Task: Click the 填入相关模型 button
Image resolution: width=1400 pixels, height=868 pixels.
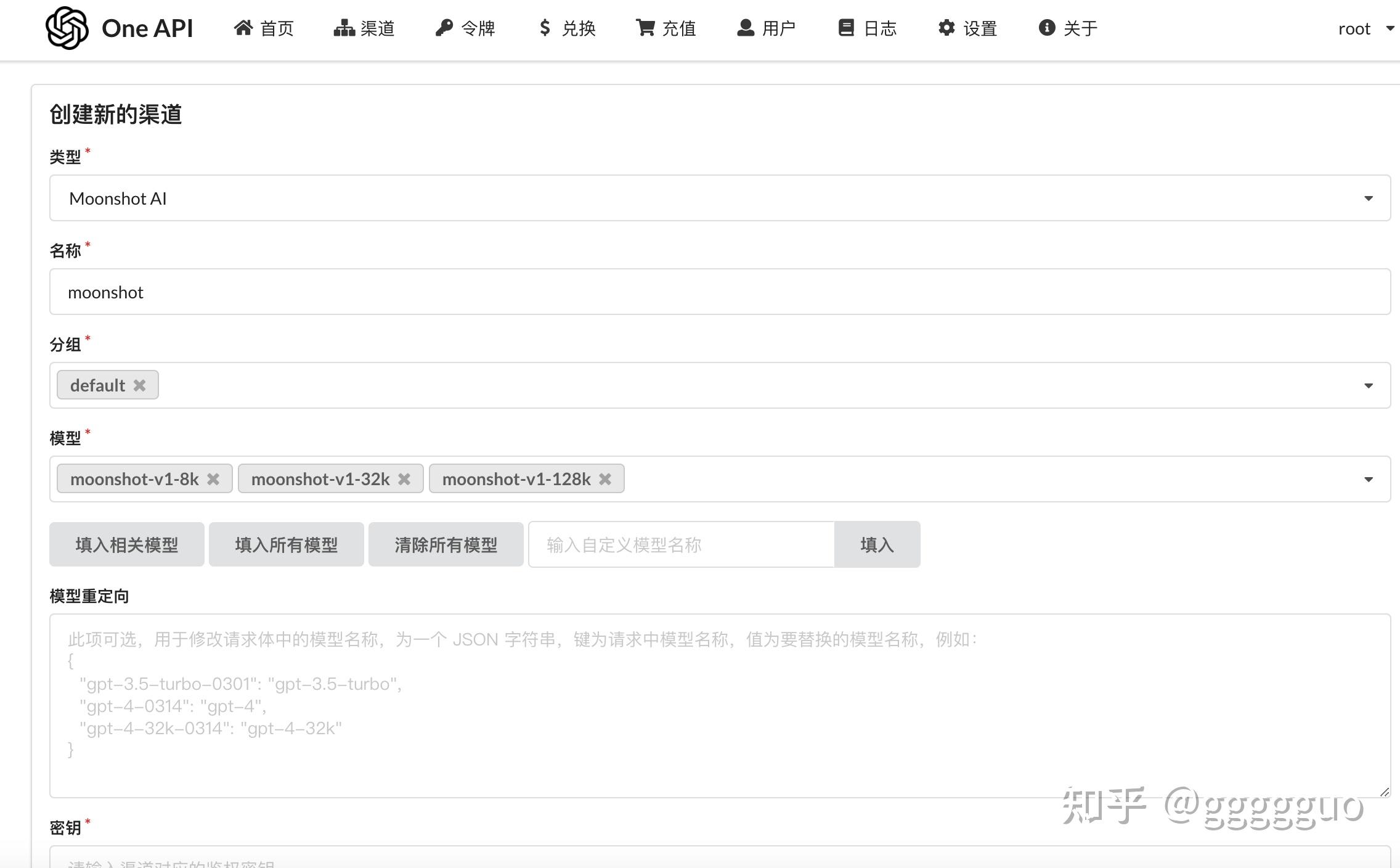Action: 127,544
